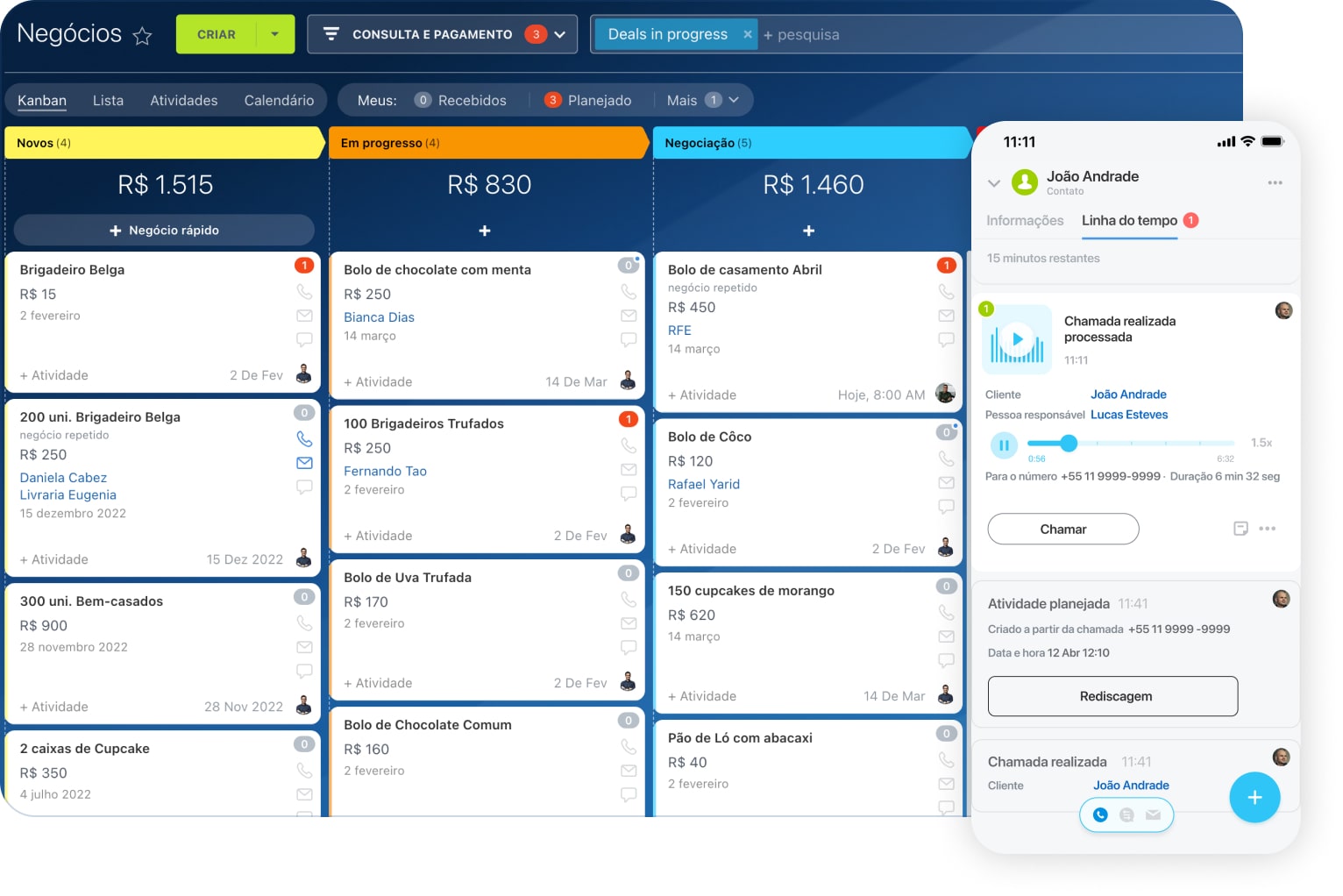Star the Negócios page as favorite
Screen dimensions: 1343x896
coord(142,36)
